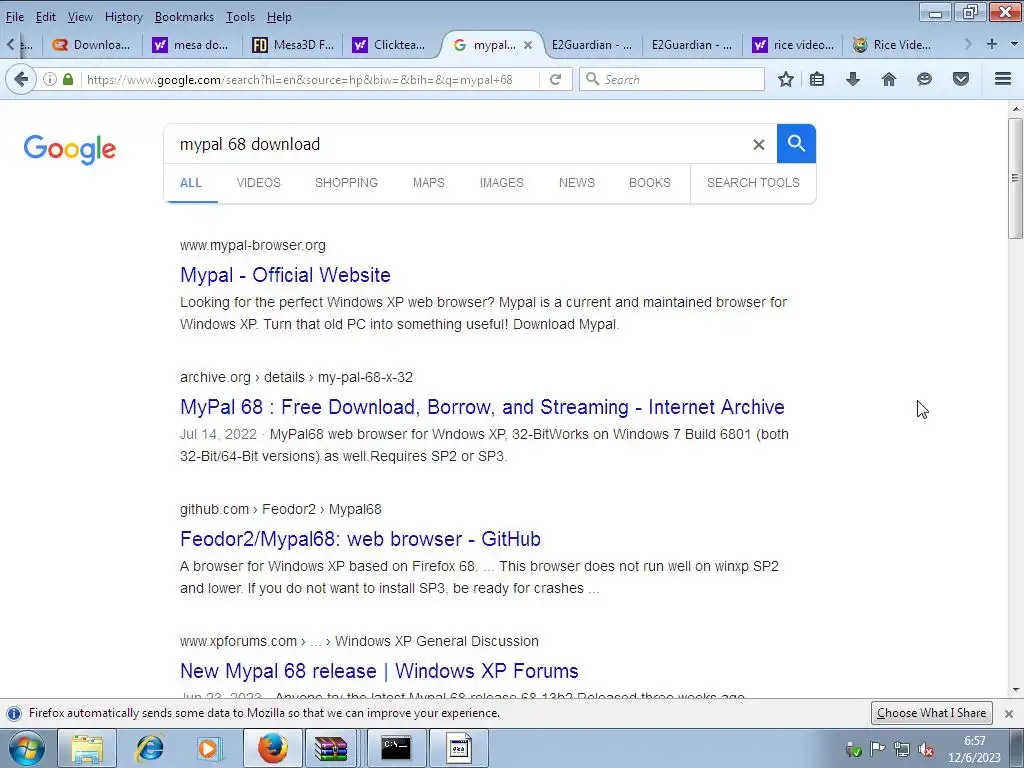This screenshot has width=1024, height=768.
Task: Open the Bookmarks menu
Action: coord(184,17)
